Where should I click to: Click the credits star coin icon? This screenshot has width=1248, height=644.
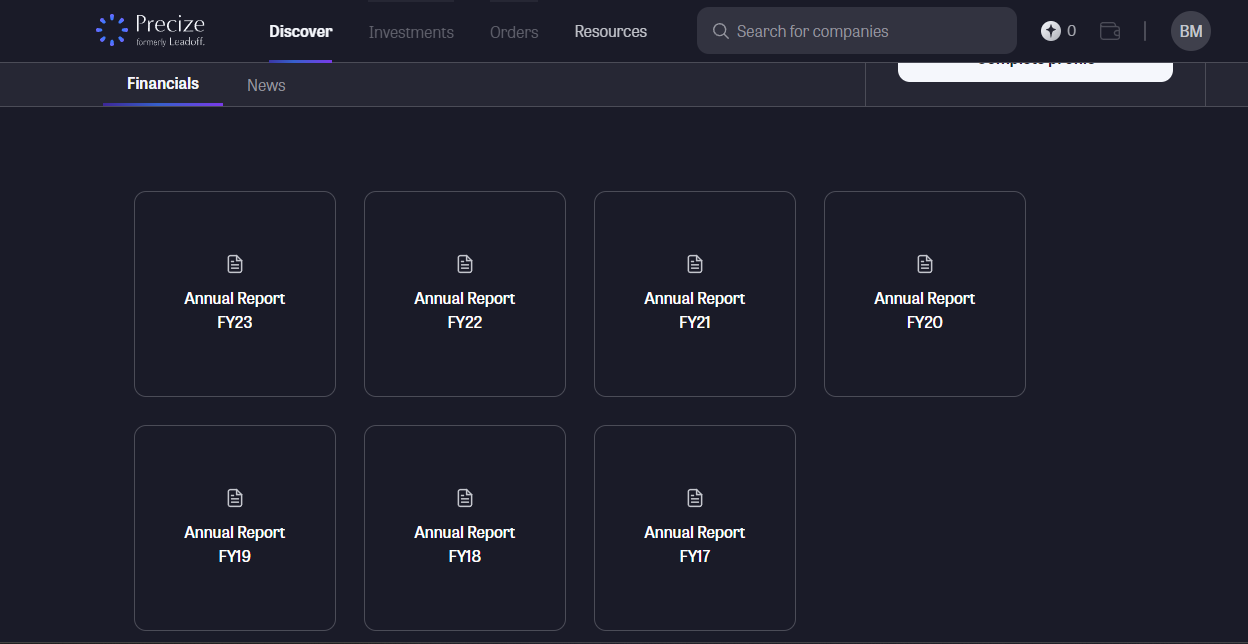1050,31
